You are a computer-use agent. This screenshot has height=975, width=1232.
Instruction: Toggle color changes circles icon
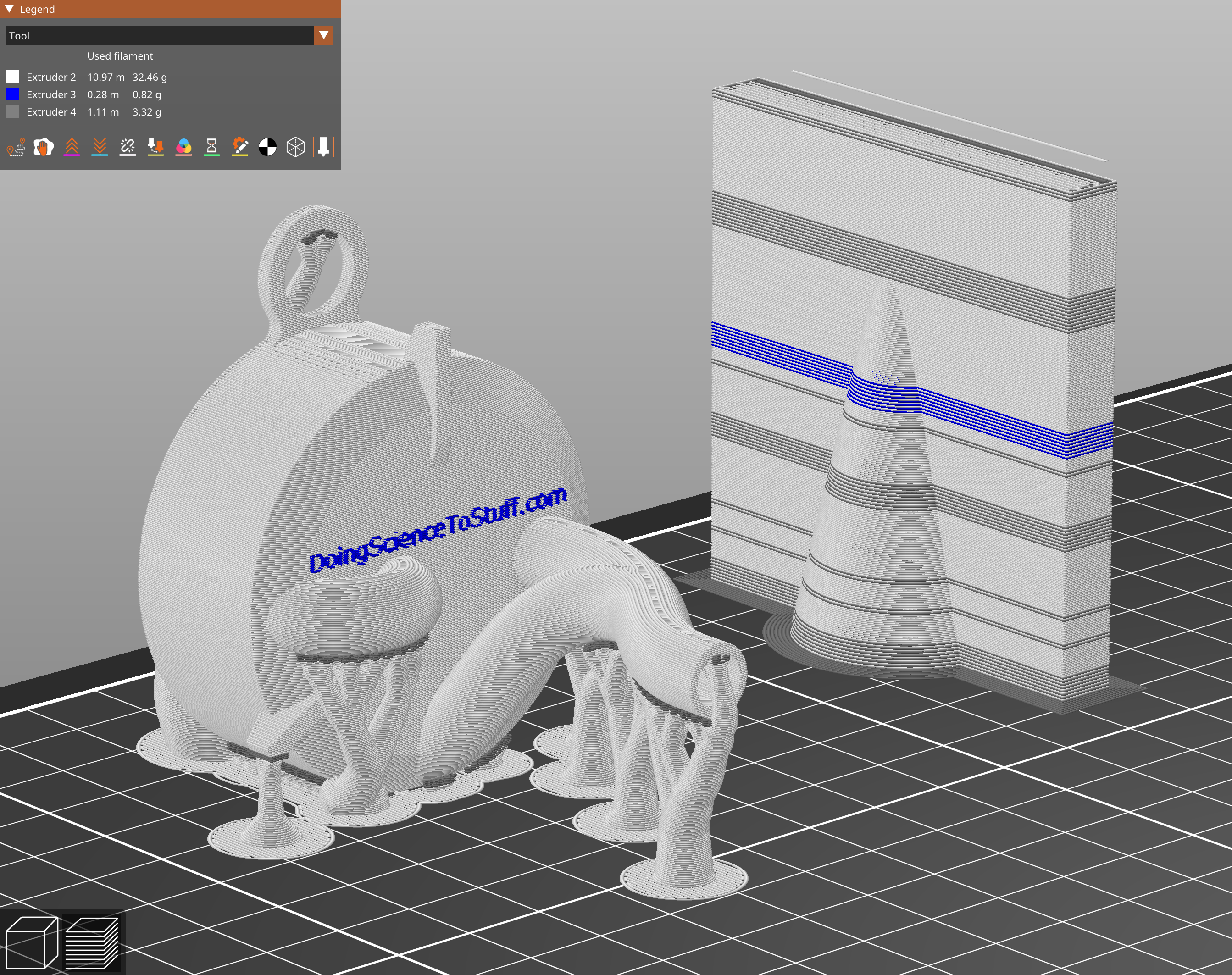pos(183,147)
